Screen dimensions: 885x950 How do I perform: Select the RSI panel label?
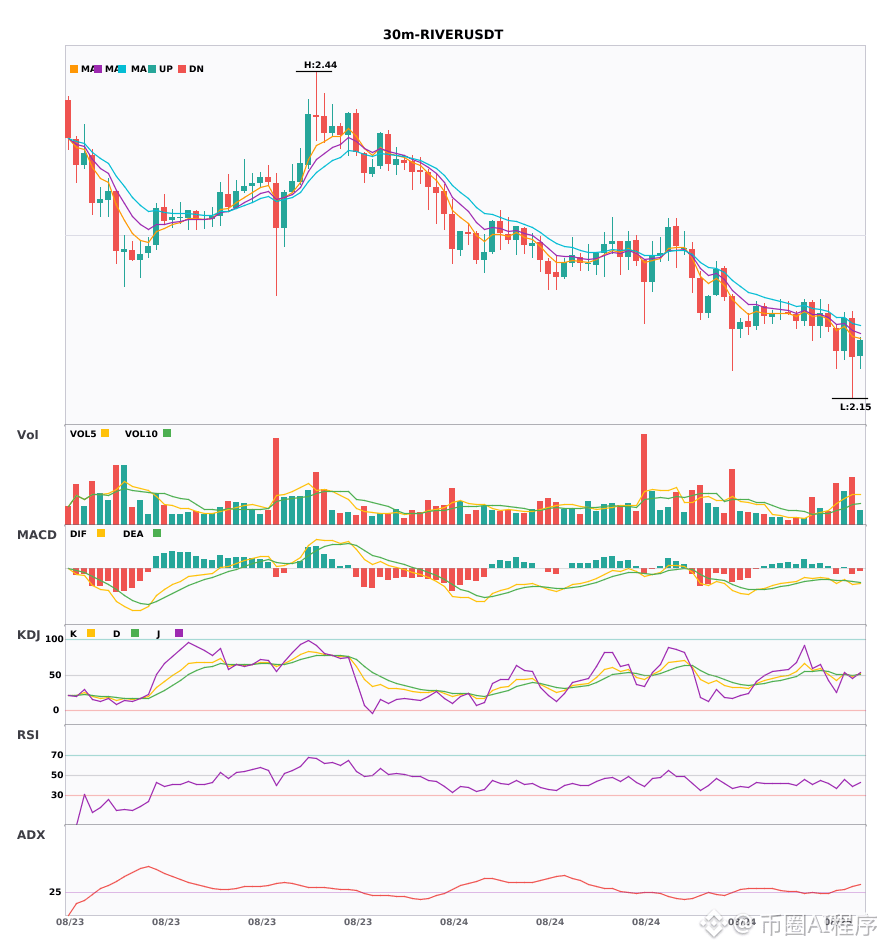coord(28,734)
